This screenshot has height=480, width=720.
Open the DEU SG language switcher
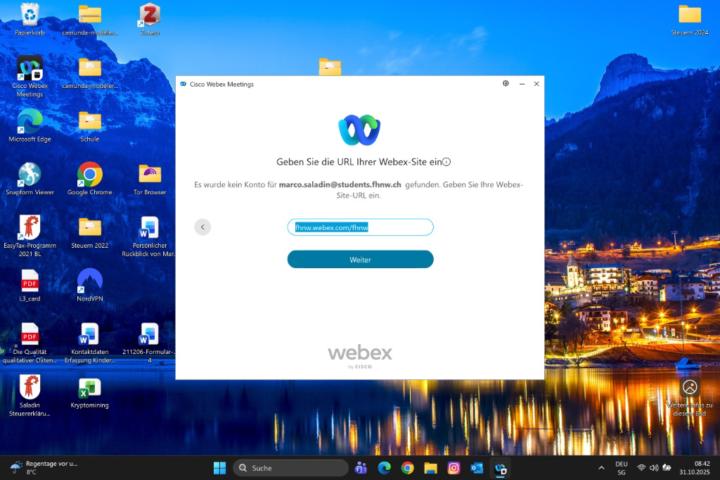pos(621,468)
